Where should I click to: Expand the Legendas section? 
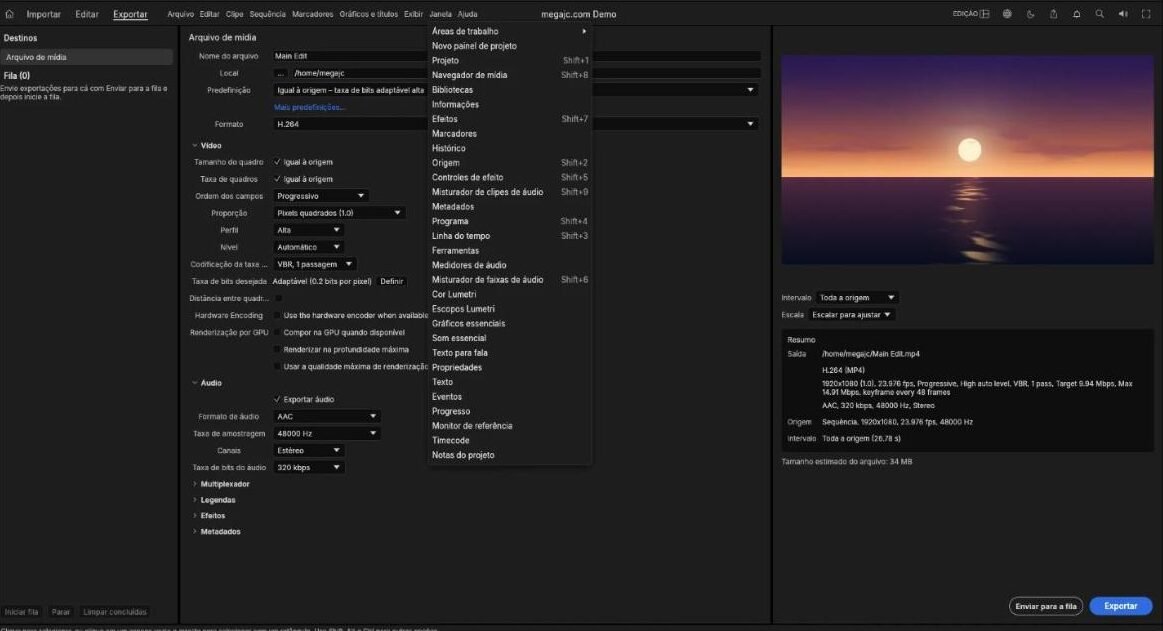[x=195, y=500]
